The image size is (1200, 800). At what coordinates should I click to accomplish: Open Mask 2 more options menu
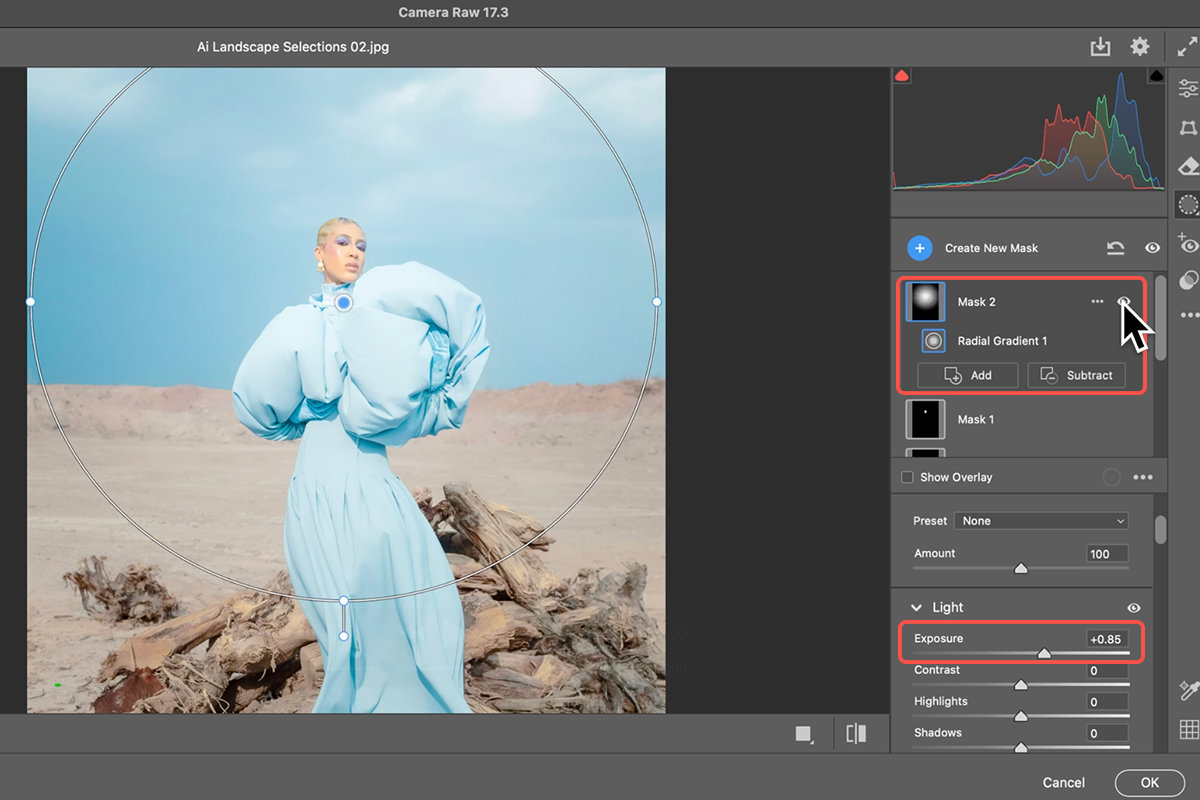click(x=1097, y=301)
